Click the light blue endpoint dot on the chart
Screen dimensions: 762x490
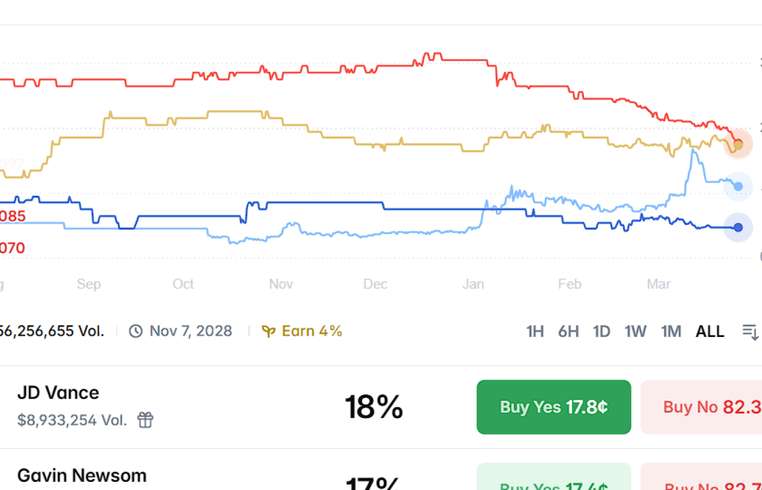click(x=738, y=186)
